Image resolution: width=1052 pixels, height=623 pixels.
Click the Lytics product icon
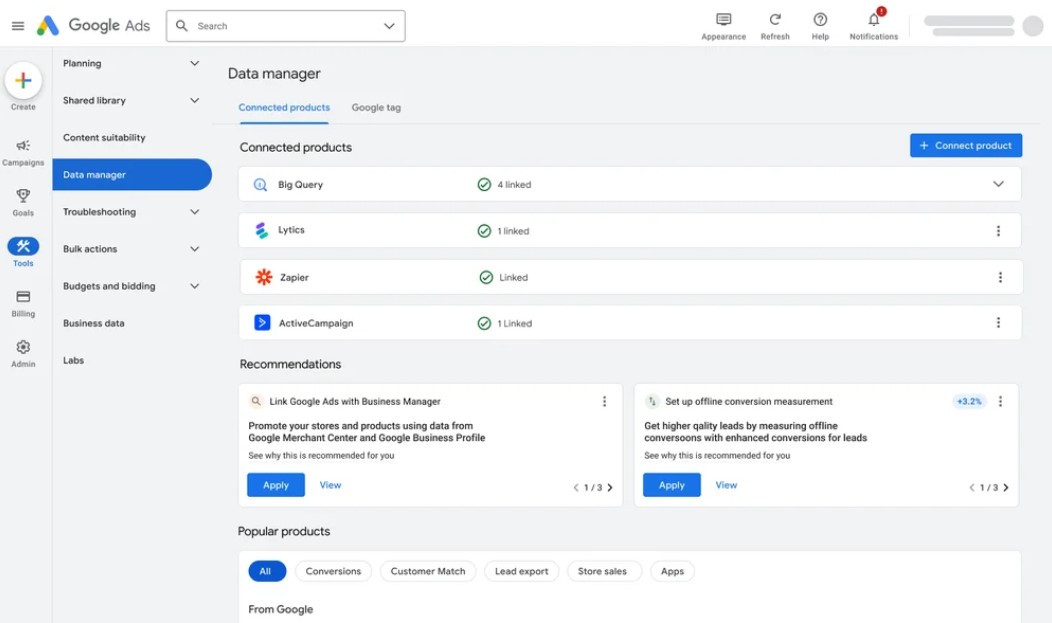262,230
